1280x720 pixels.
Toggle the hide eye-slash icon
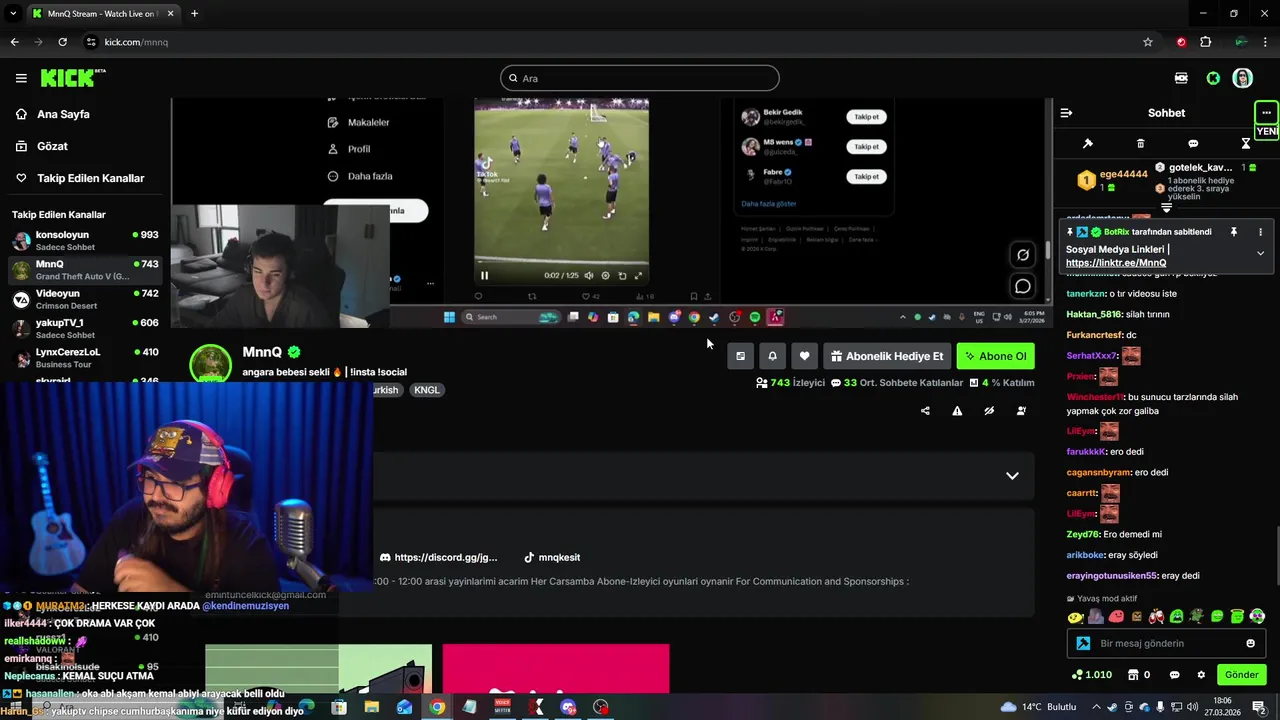(989, 411)
